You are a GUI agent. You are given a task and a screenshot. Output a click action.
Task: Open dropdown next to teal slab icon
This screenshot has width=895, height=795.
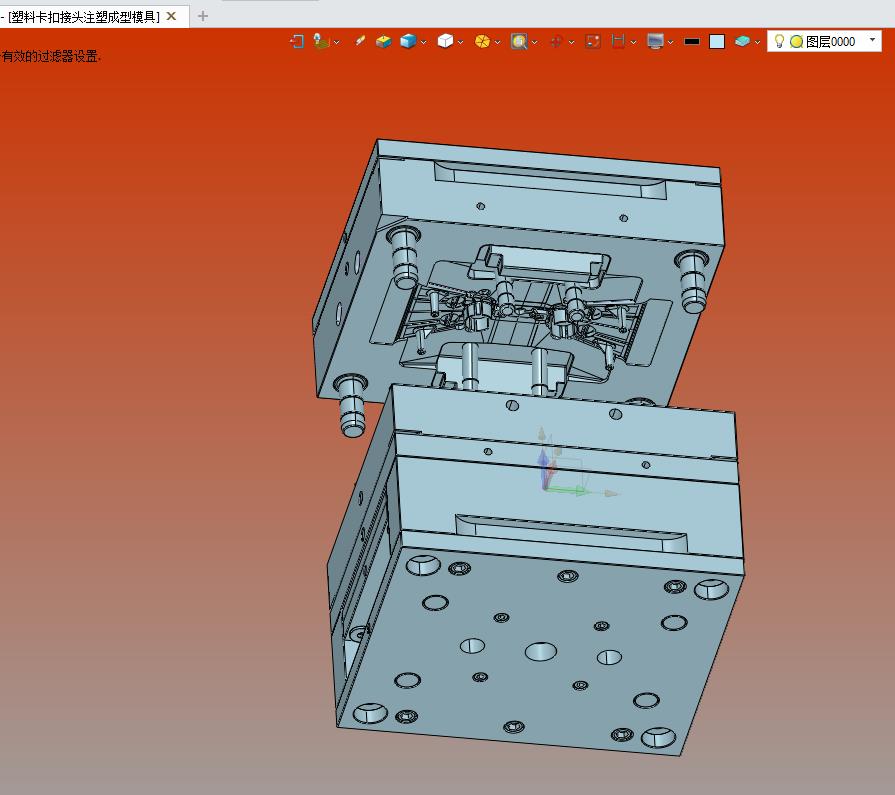[757, 42]
